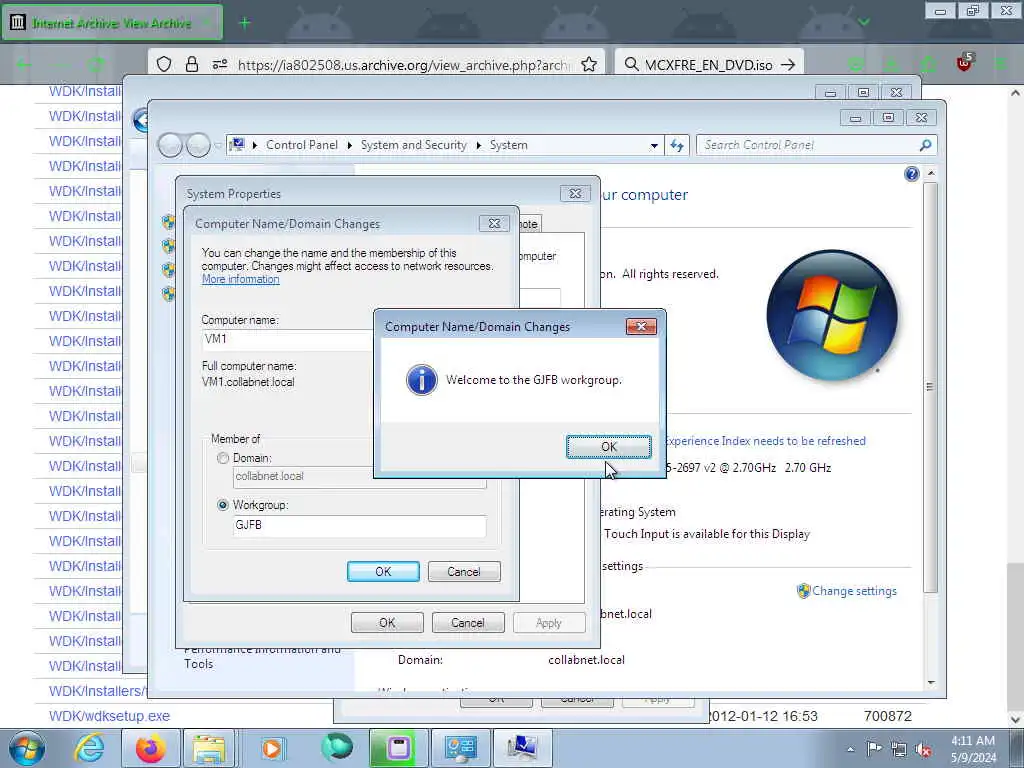
Task: Open the uBlock Origin extension icon
Action: (964, 63)
